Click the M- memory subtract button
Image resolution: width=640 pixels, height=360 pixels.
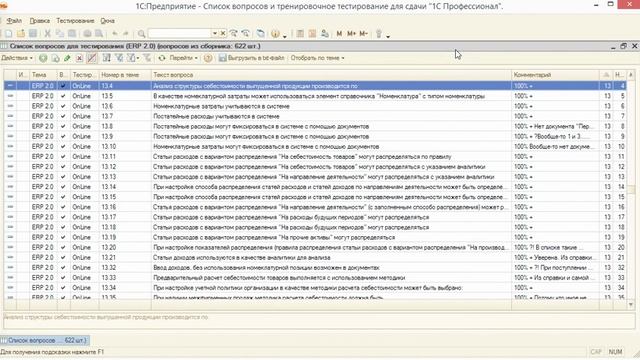(364, 34)
